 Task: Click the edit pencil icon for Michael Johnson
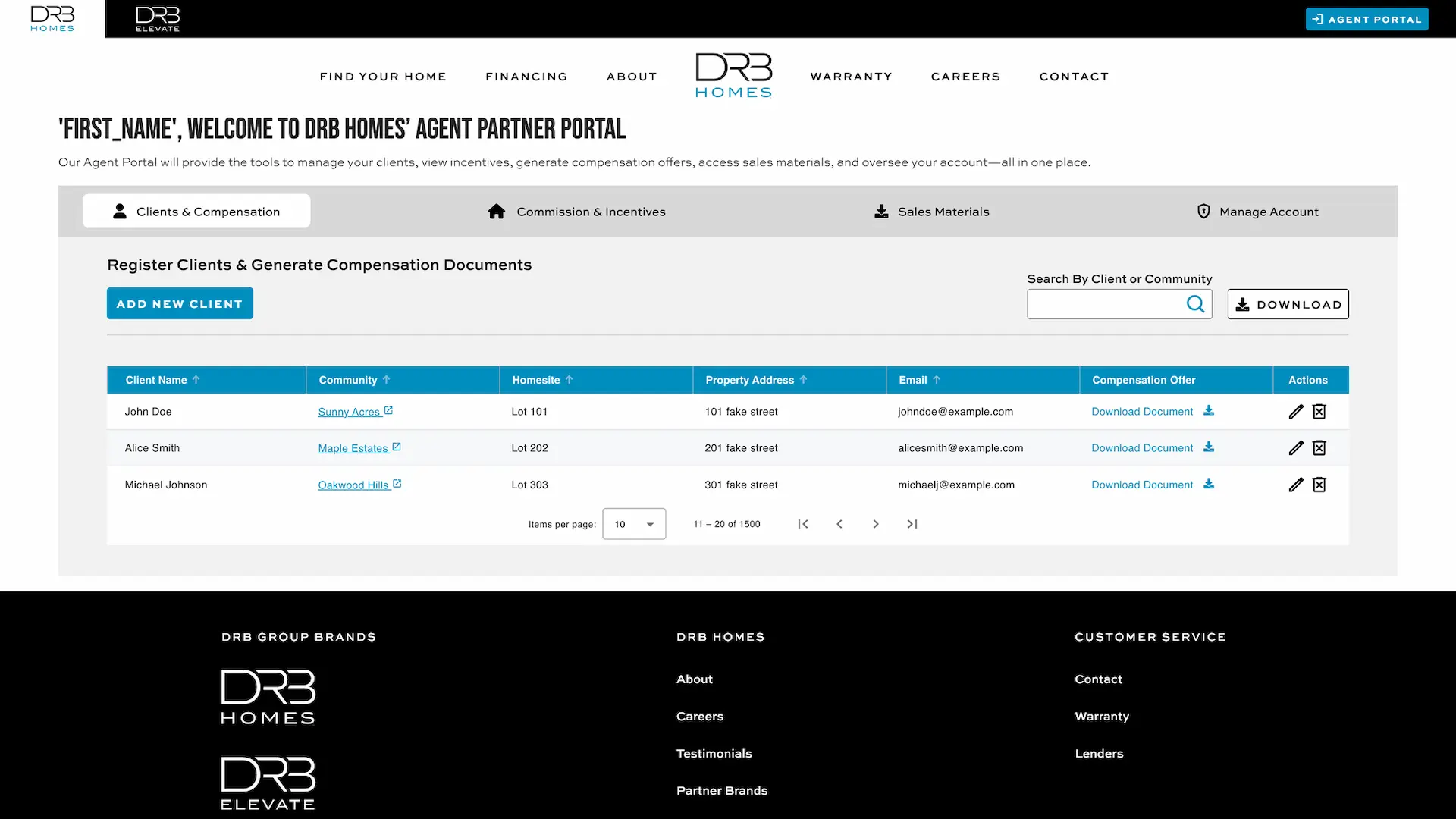(x=1296, y=484)
